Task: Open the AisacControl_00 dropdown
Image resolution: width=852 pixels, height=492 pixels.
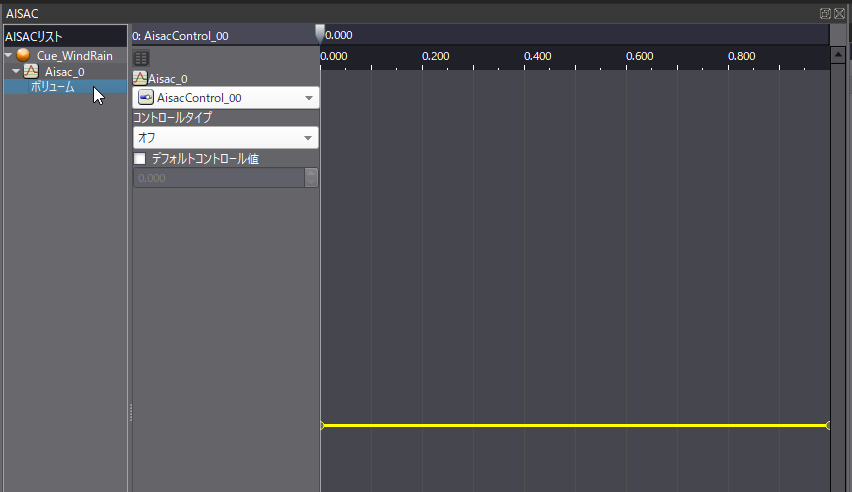Action: tap(226, 98)
